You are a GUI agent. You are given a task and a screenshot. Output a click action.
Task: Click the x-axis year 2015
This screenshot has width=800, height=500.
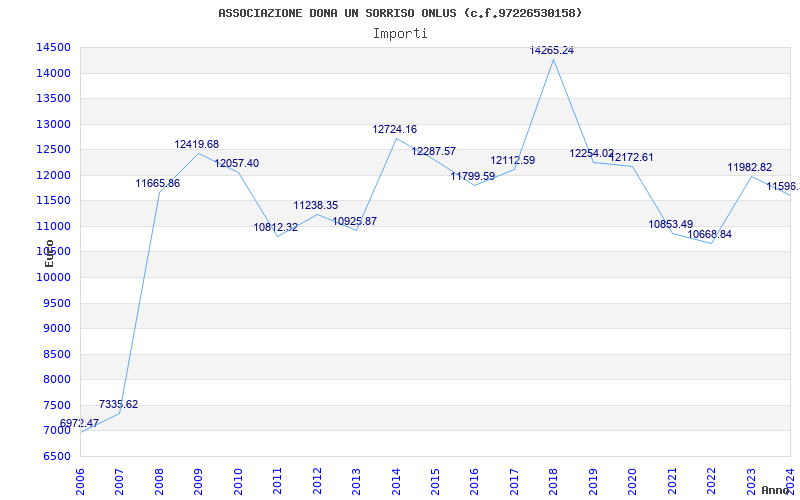pos(435,482)
